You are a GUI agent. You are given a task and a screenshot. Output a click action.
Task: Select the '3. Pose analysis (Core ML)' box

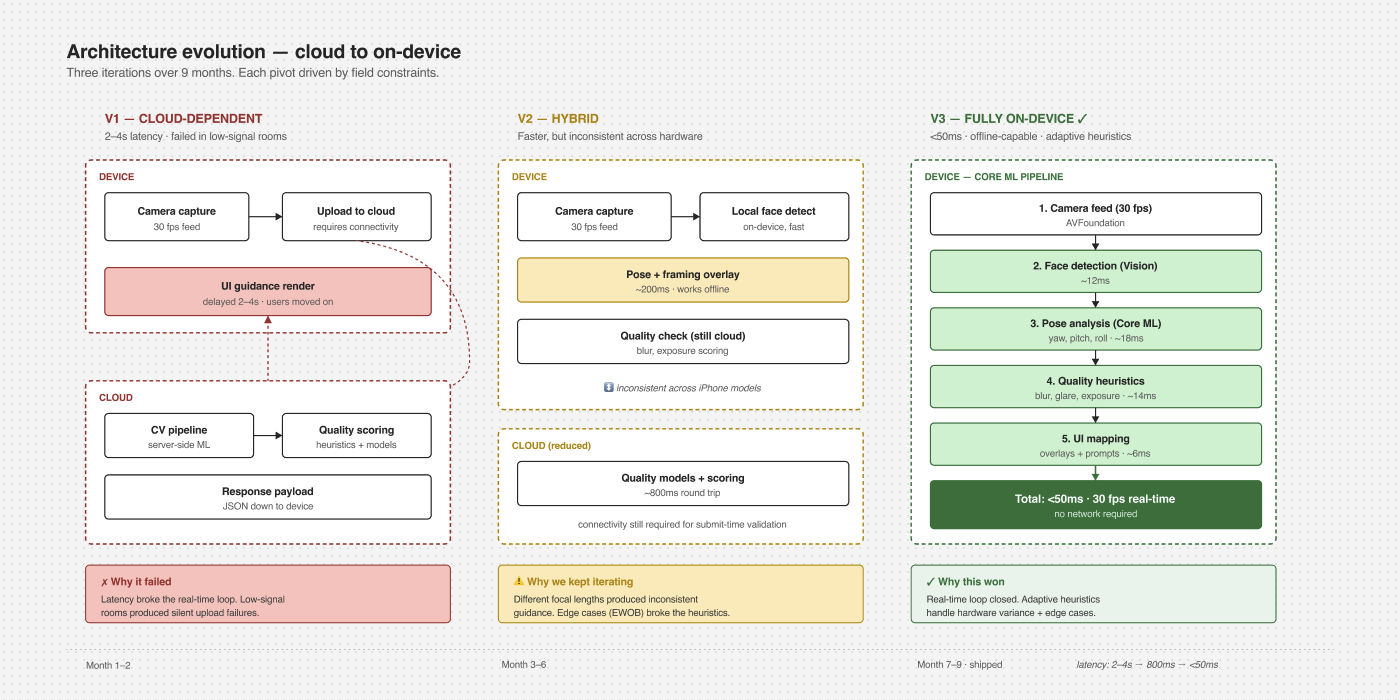pyautogui.click(x=1095, y=329)
